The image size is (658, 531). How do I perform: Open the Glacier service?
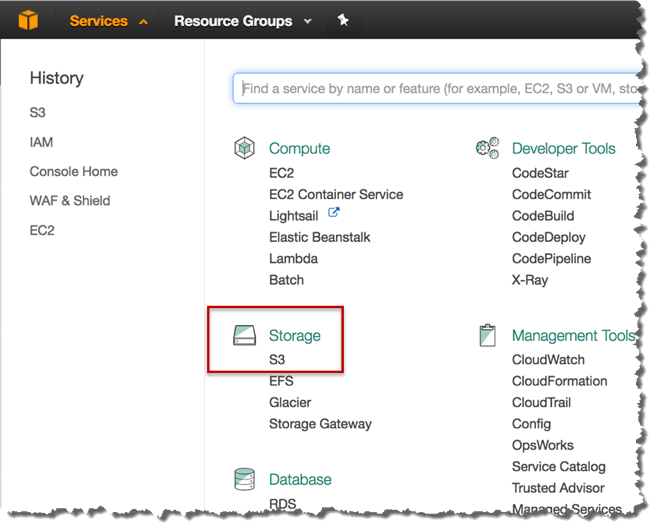pyautogui.click(x=290, y=403)
